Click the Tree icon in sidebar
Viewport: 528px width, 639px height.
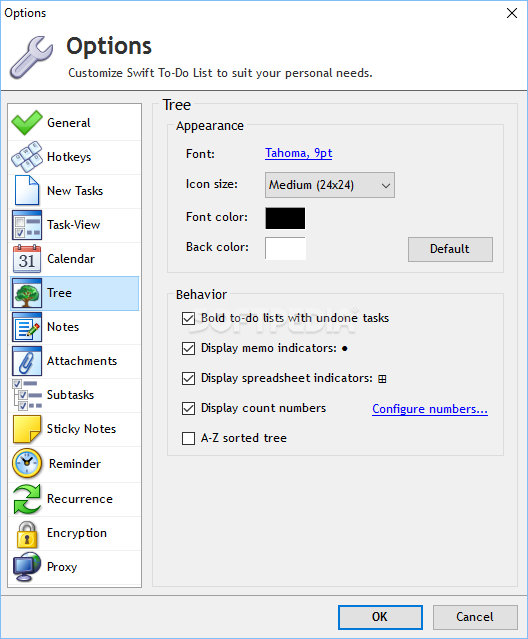click(x=27, y=293)
